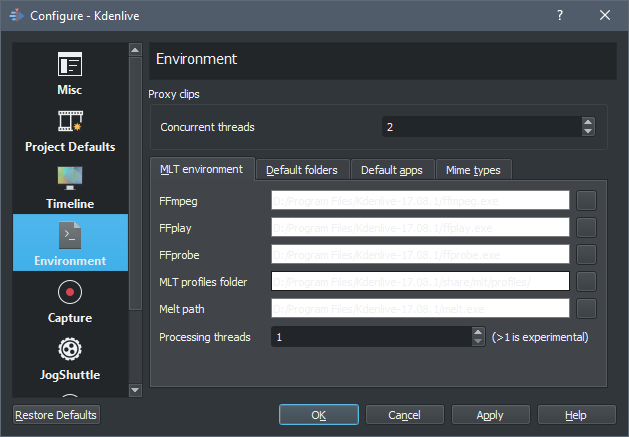Open the Default apps tab
629x437 pixels.
(391, 170)
